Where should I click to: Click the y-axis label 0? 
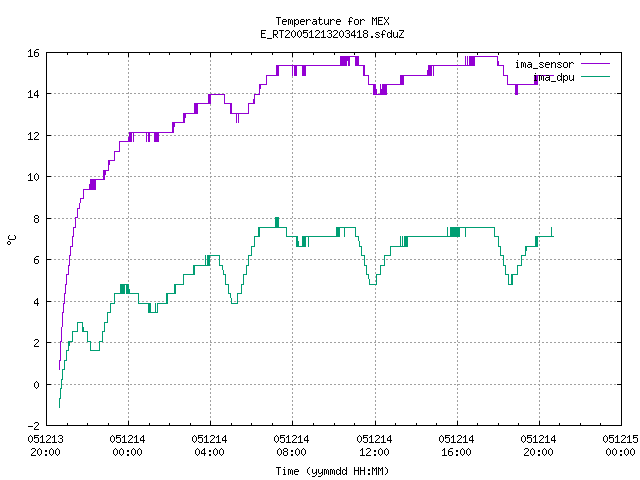pyautogui.click(x=36, y=385)
